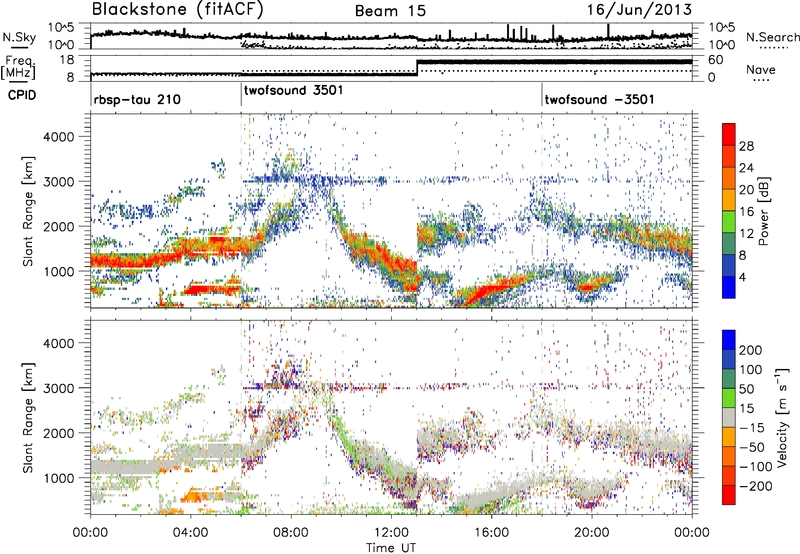Click the "-200" value on Velocity colorbar
Screen dimensions: 800x554
(x=754, y=486)
